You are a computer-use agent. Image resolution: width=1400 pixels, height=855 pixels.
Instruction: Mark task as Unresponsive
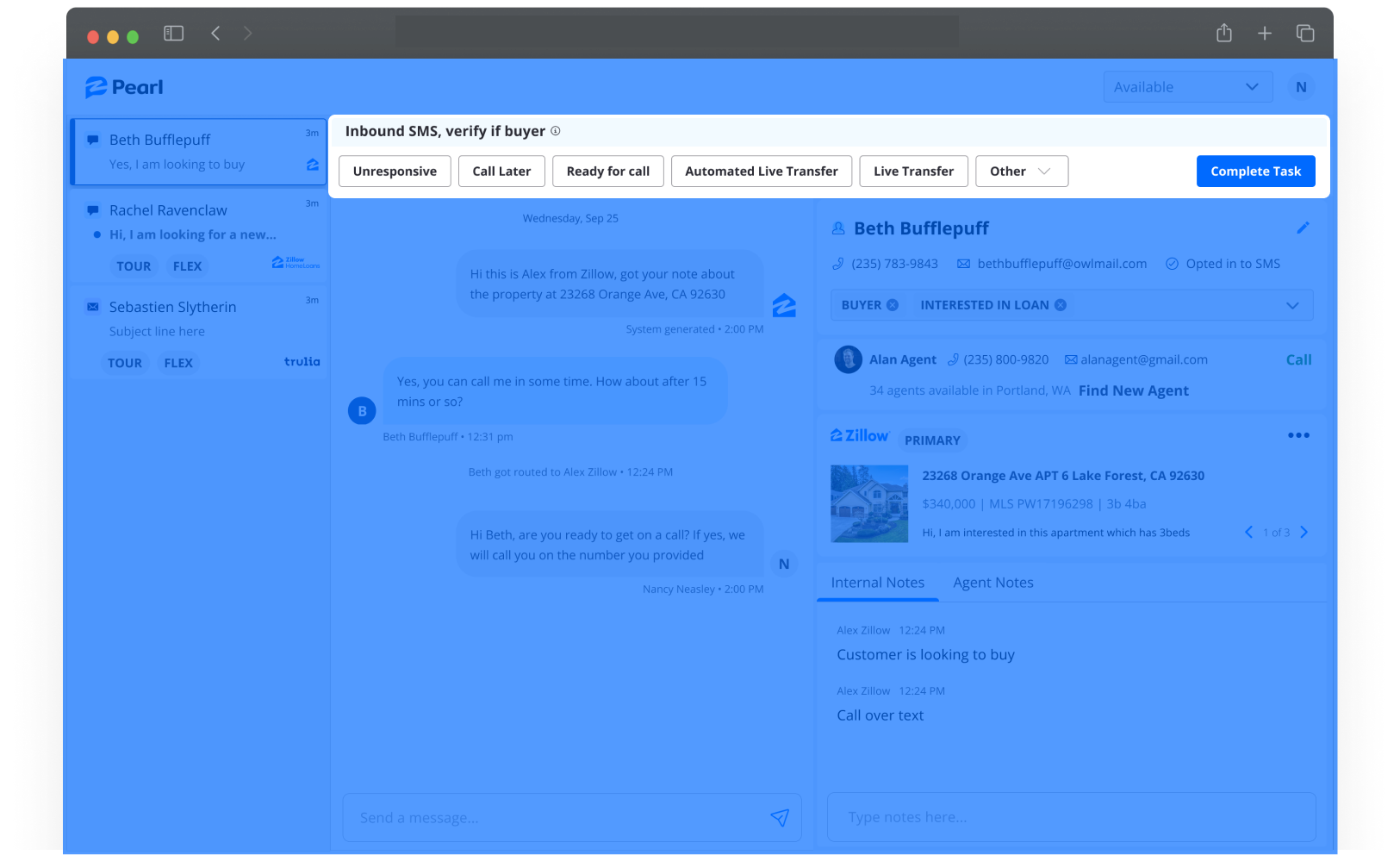tap(395, 172)
